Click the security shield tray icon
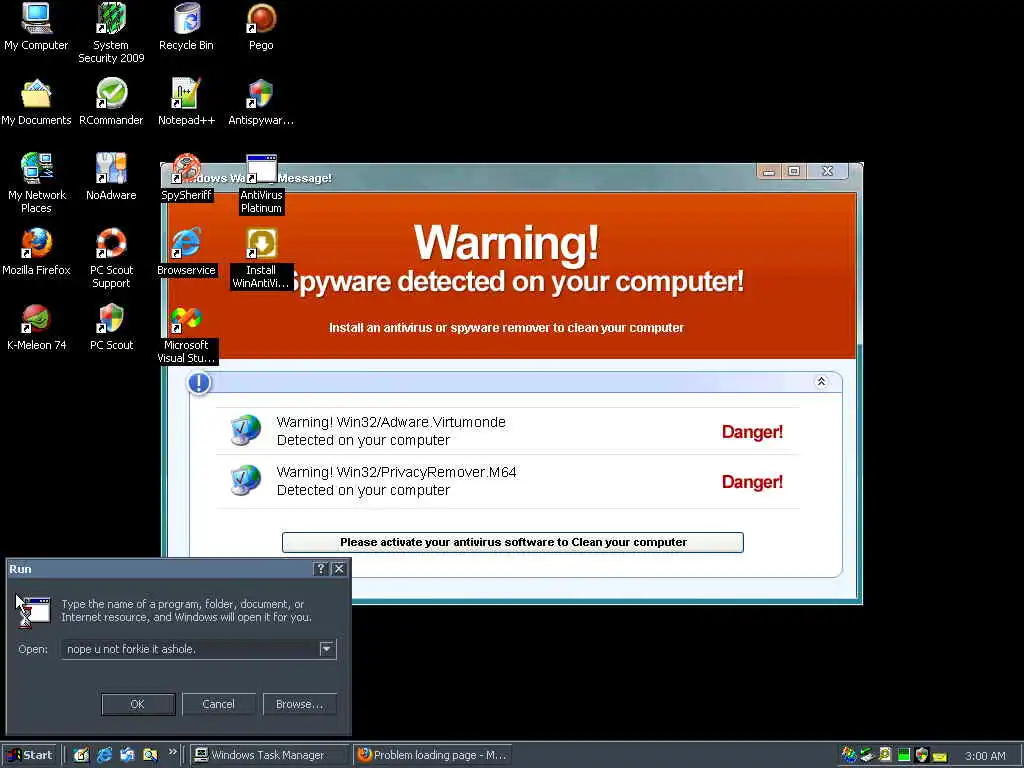 tap(922, 756)
